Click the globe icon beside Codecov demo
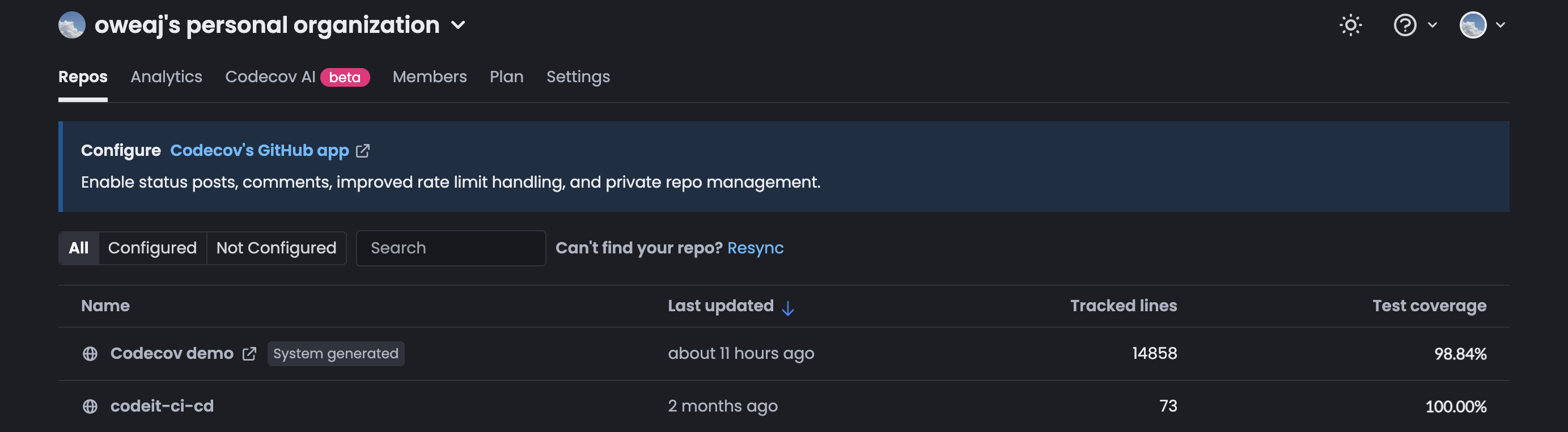Viewport: 1568px width, 432px height. (90, 354)
